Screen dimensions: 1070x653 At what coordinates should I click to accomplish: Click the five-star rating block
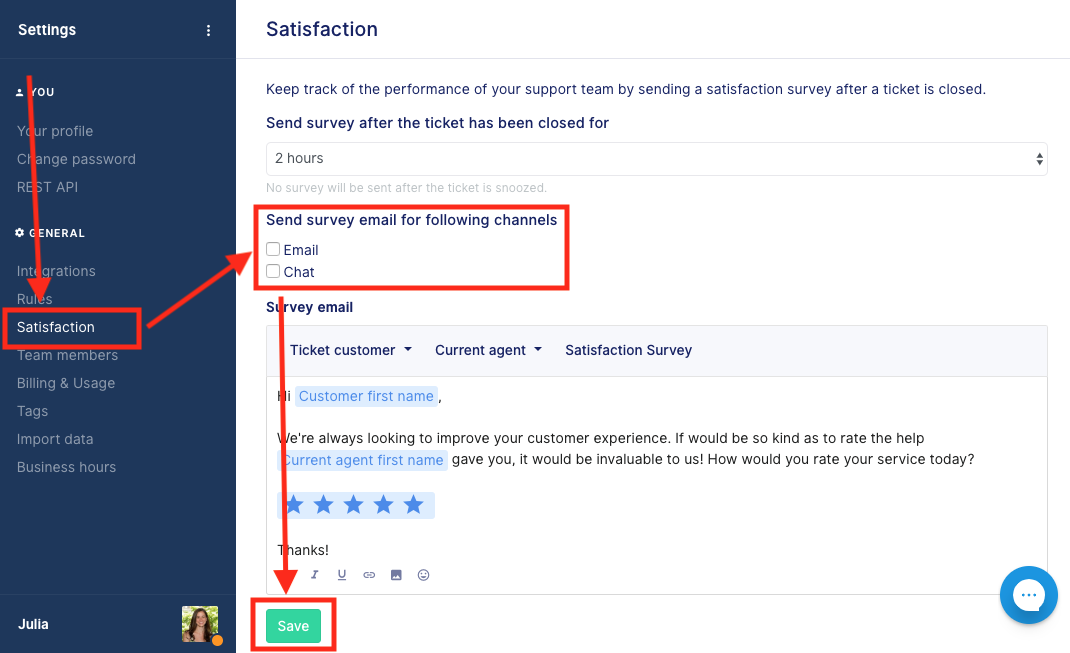pyautogui.click(x=356, y=505)
